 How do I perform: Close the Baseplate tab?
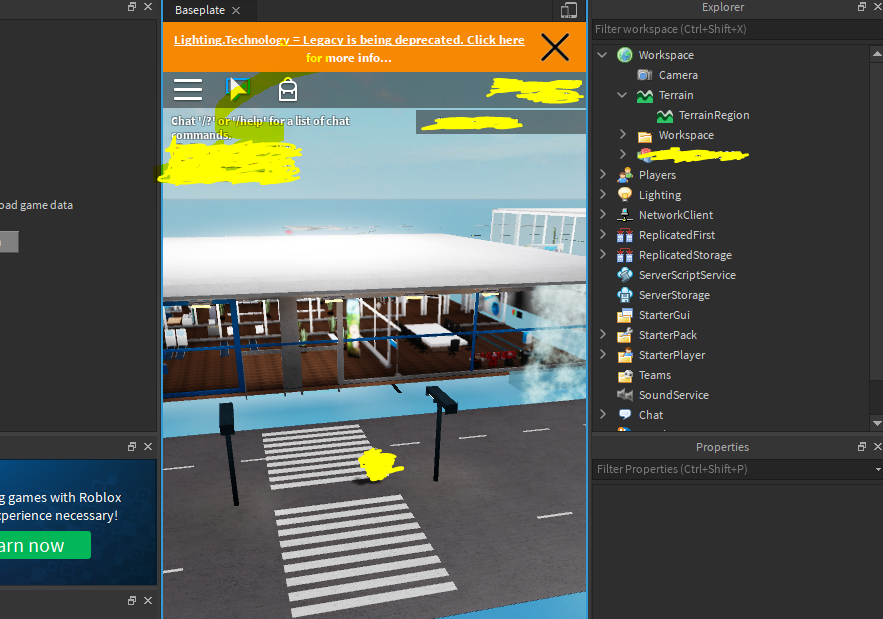pos(236,11)
